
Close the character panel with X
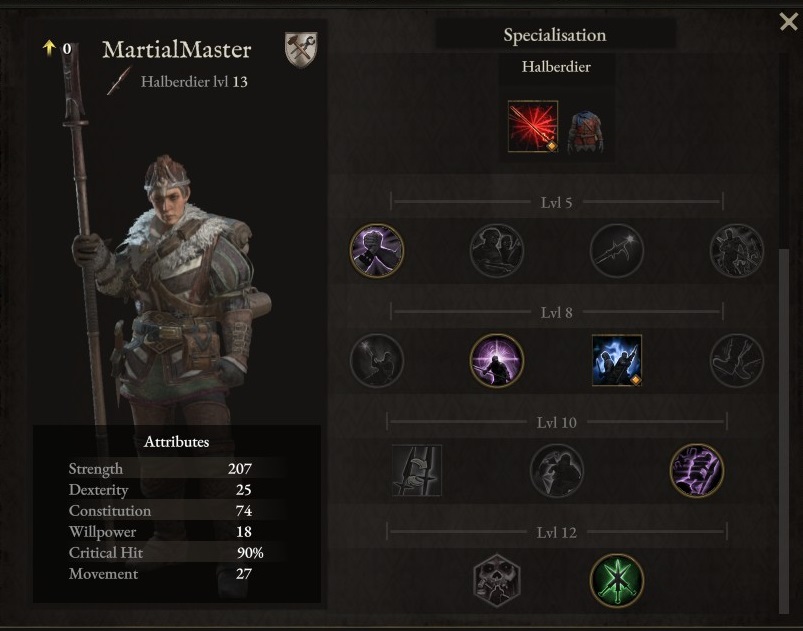point(788,22)
